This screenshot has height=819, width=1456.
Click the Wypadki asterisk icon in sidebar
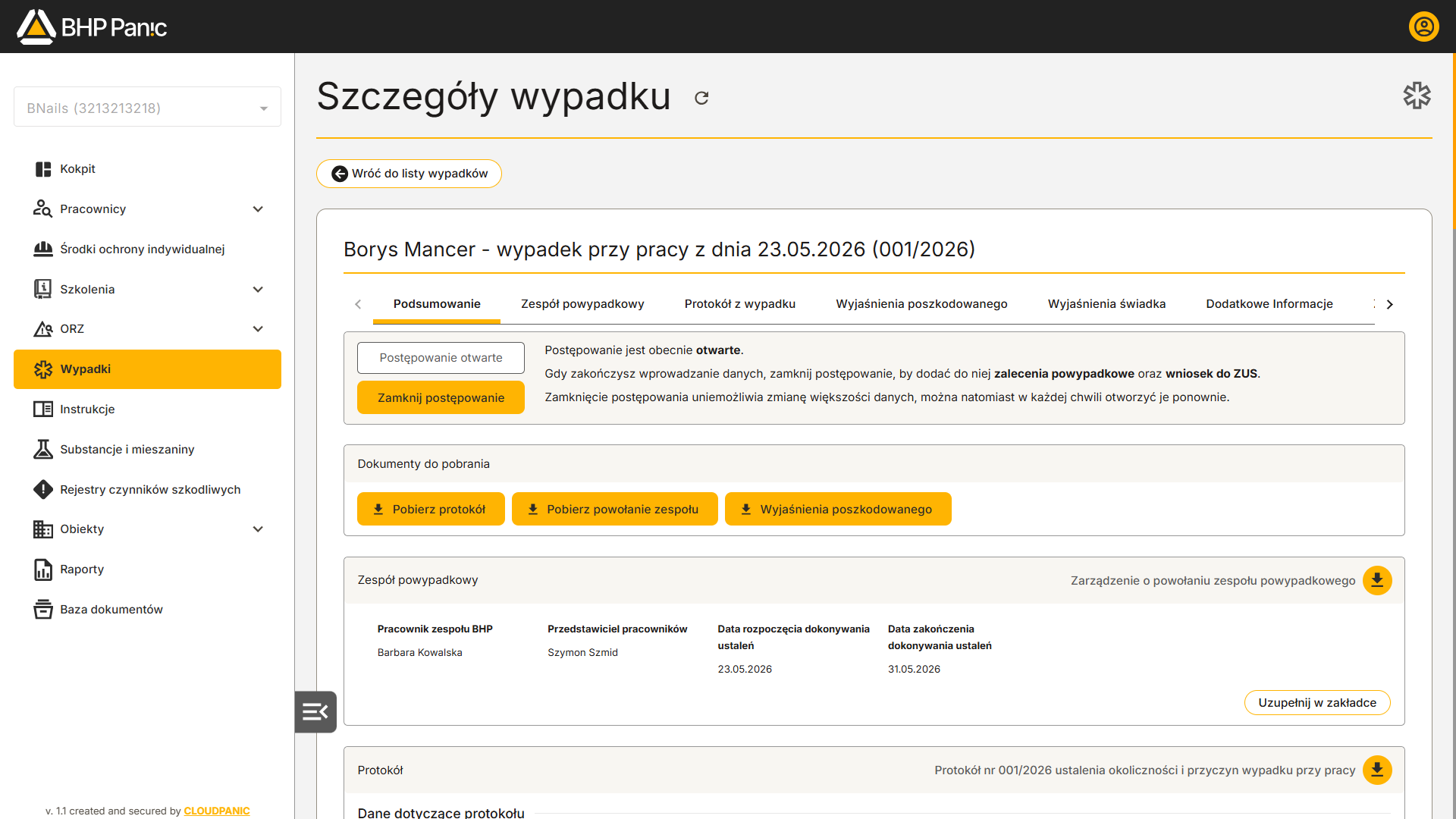pos(43,369)
